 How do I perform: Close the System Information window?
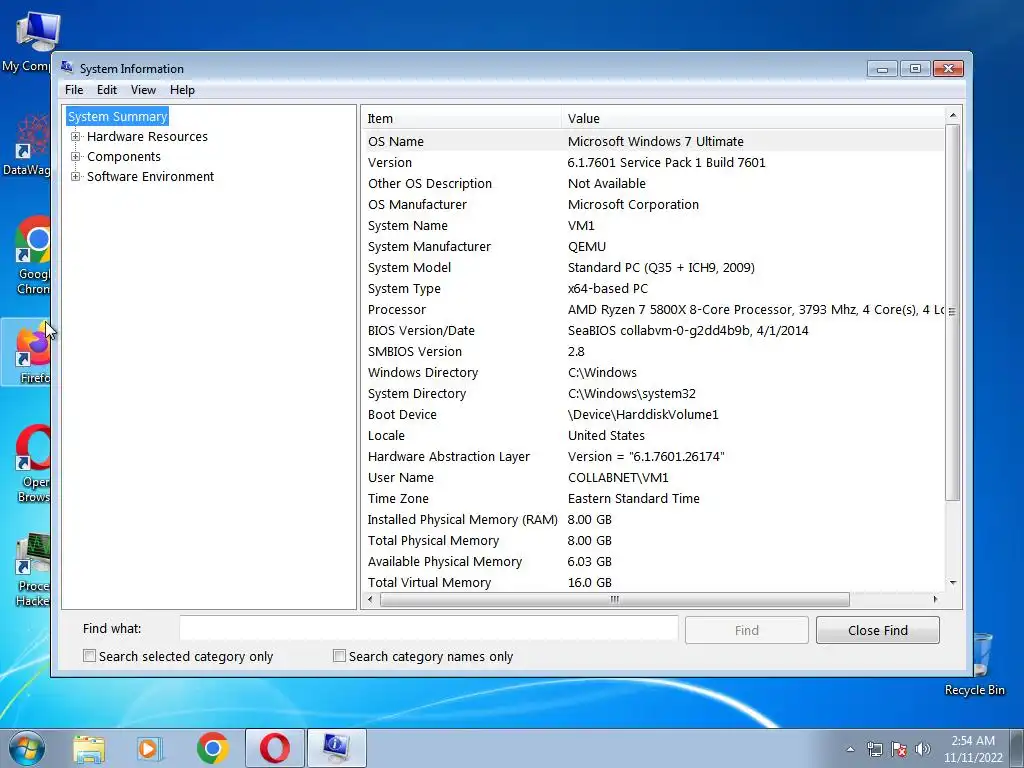tap(948, 69)
